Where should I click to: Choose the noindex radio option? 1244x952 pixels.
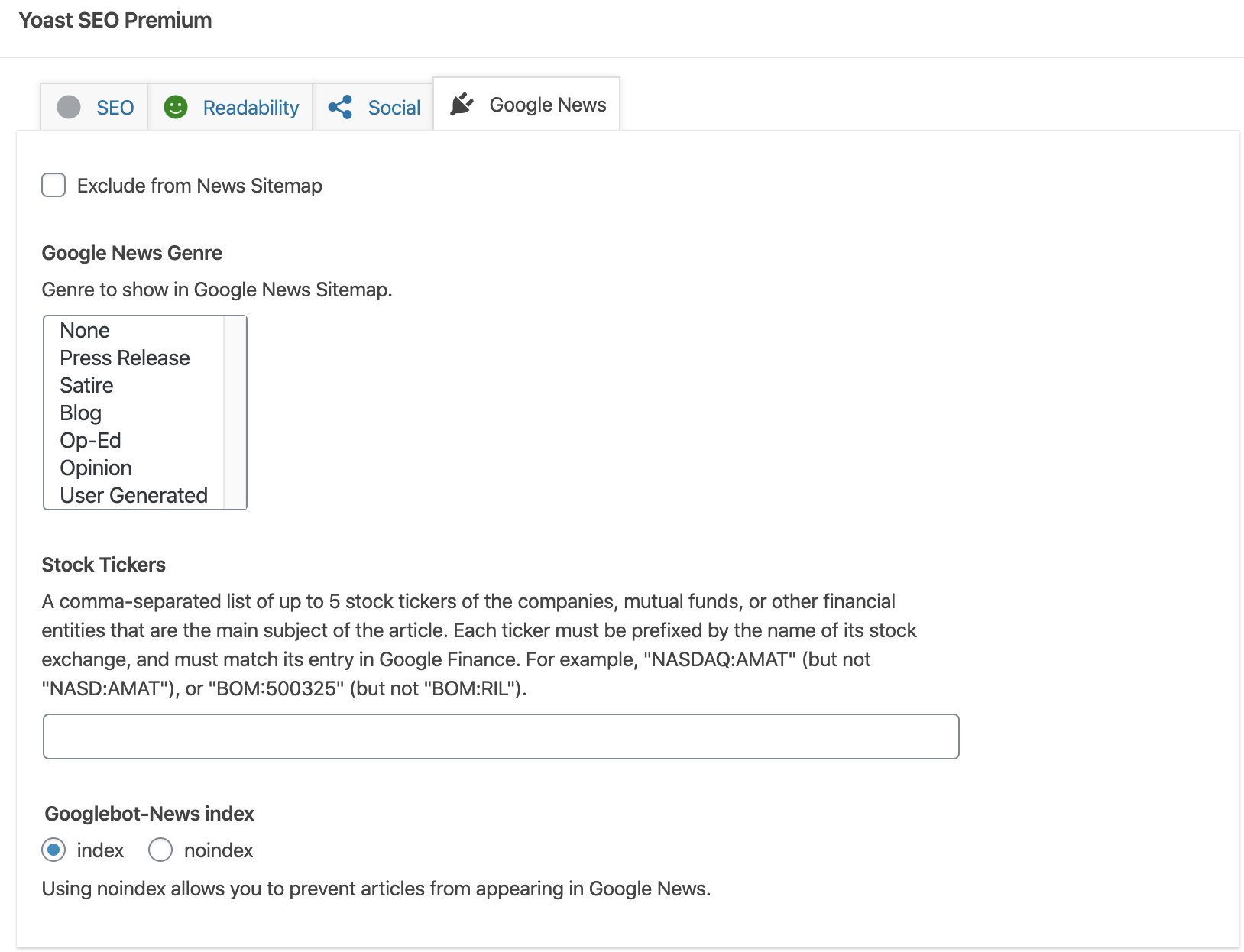point(160,850)
